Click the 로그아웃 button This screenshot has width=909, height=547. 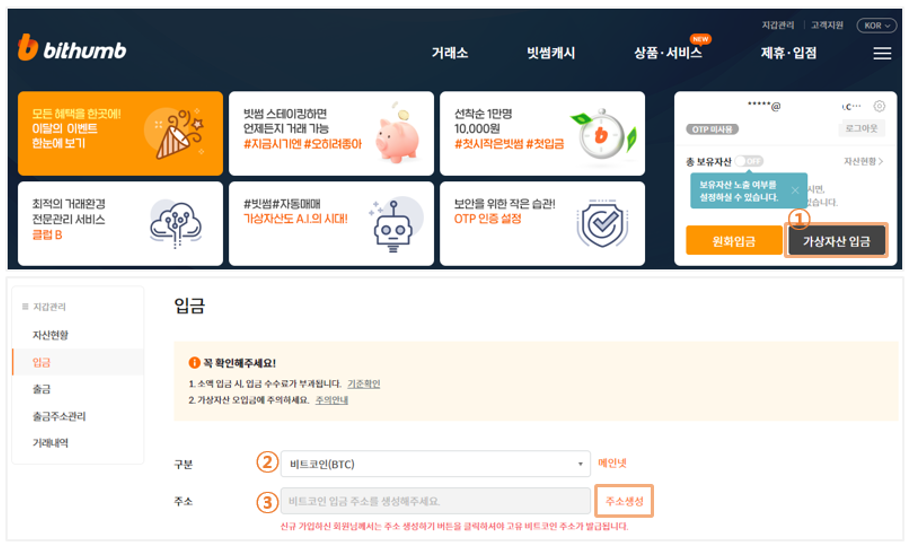point(861,129)
